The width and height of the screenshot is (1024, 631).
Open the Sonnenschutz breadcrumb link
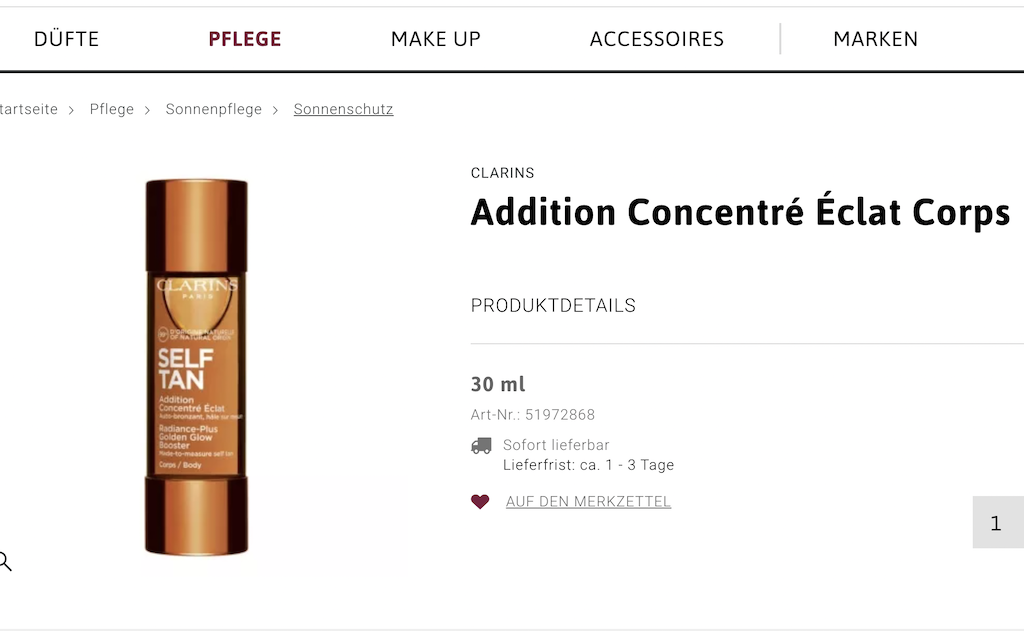click(x=343, y=109)
